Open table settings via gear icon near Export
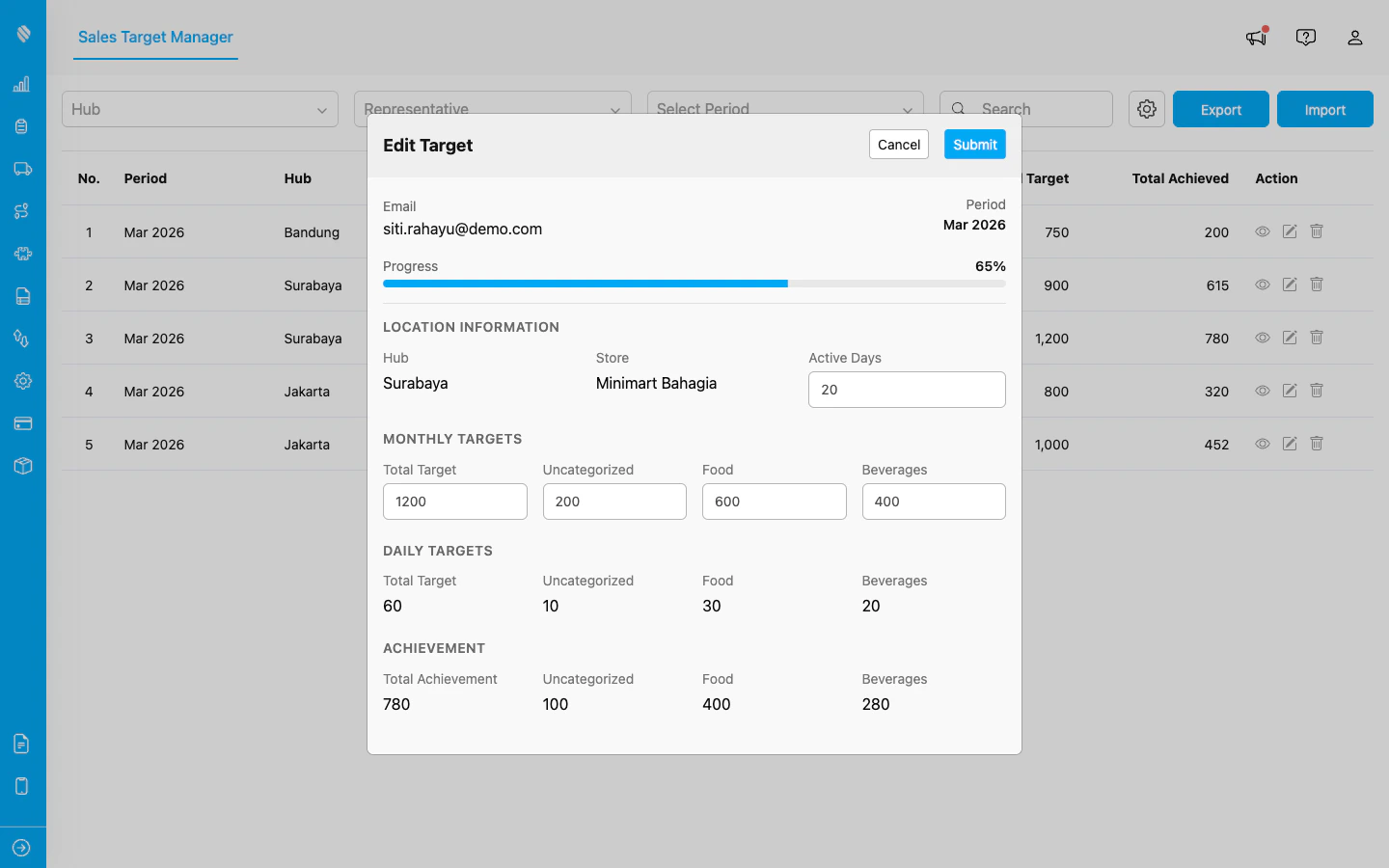This screenshot has height=868, width=1389. click(x=1146, y=109)
